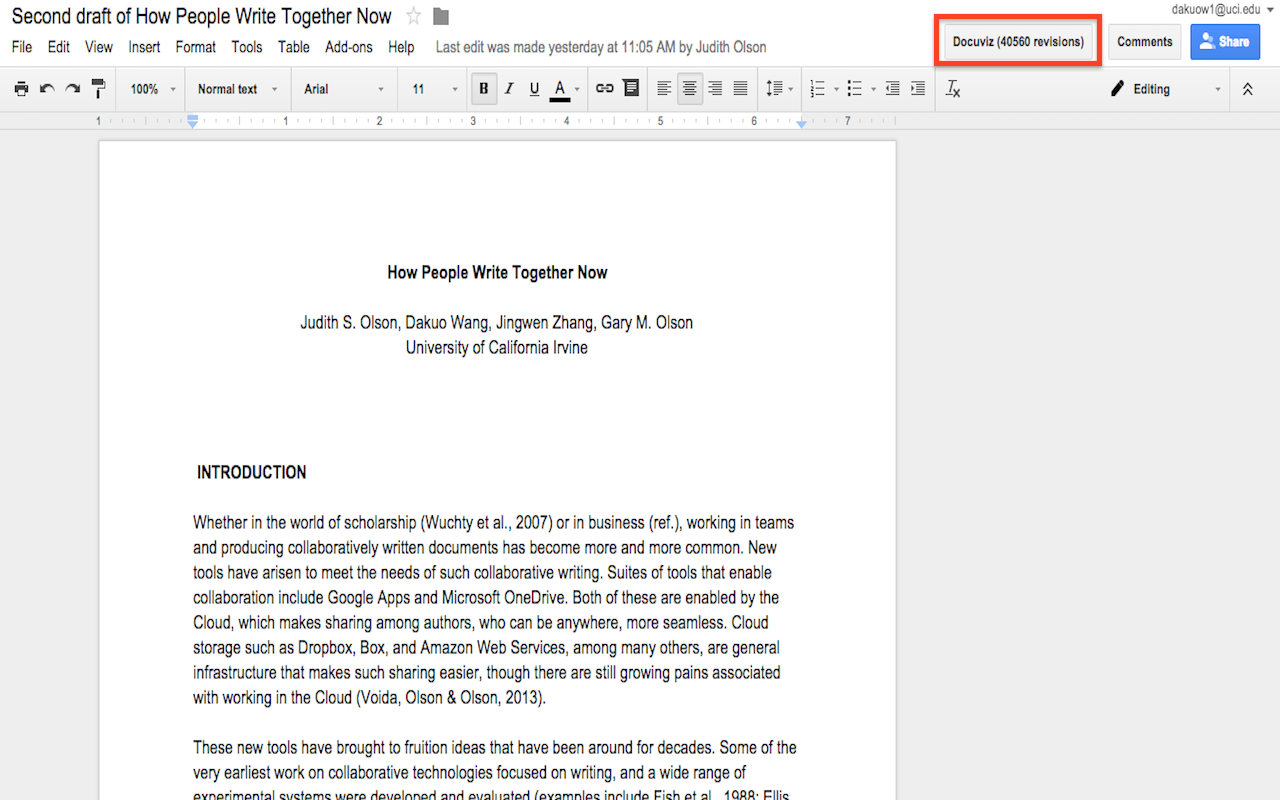The image size is (1280, 800).
Task: Toggle bold formatting
Action: (x=484, y=89)
